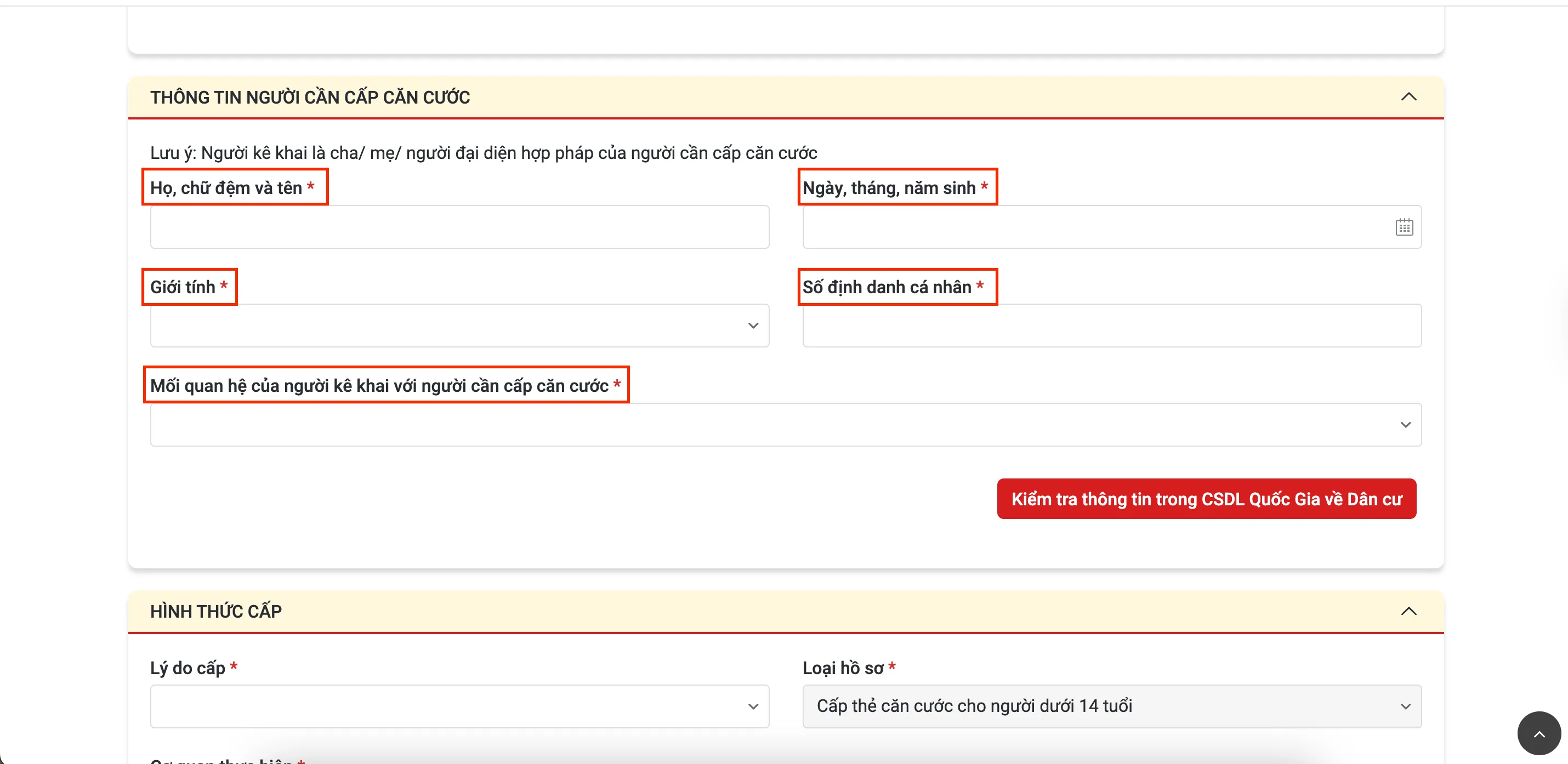Click the Loại hồ sơ chevron arrow

(1405, 706)
